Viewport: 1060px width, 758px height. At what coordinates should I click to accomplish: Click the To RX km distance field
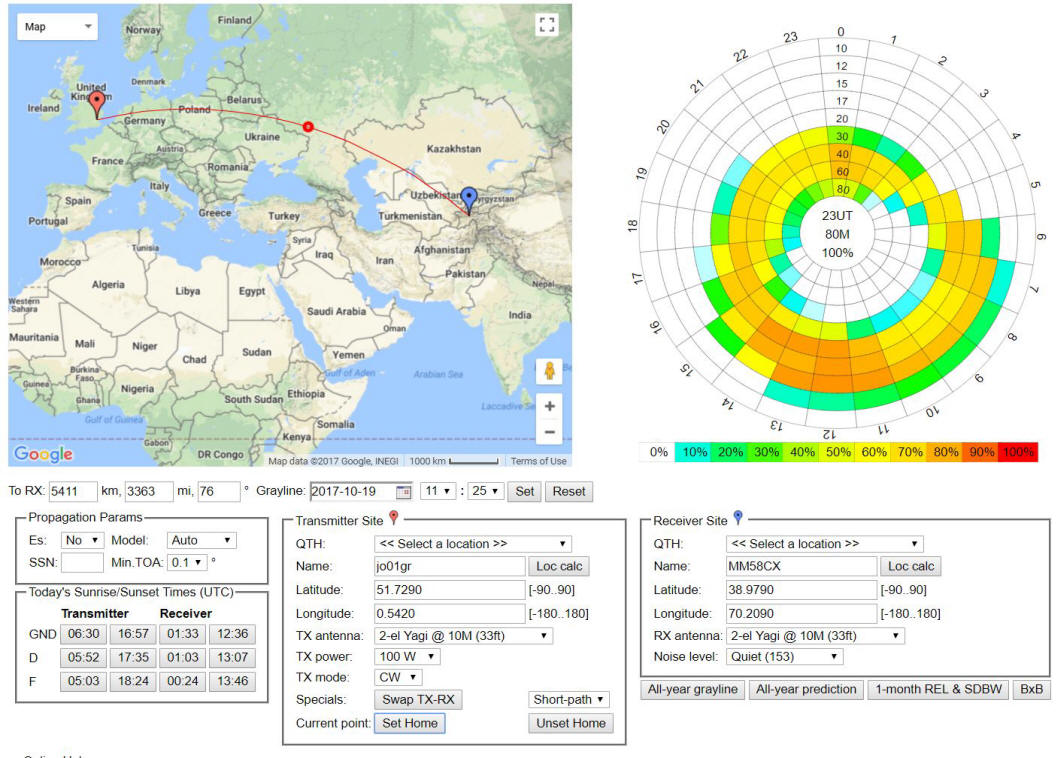coord(73,492)
